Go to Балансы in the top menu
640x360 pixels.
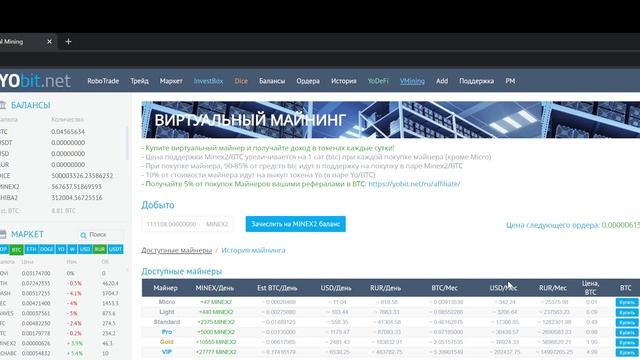click(272, 81)
